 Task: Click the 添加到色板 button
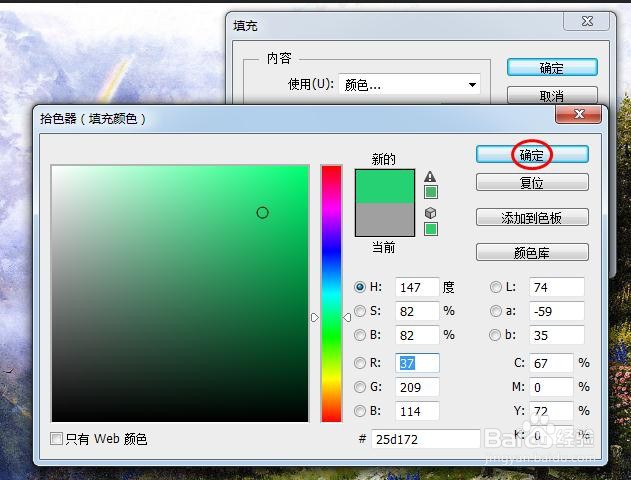pyautogui.click(x=532, y=218)
